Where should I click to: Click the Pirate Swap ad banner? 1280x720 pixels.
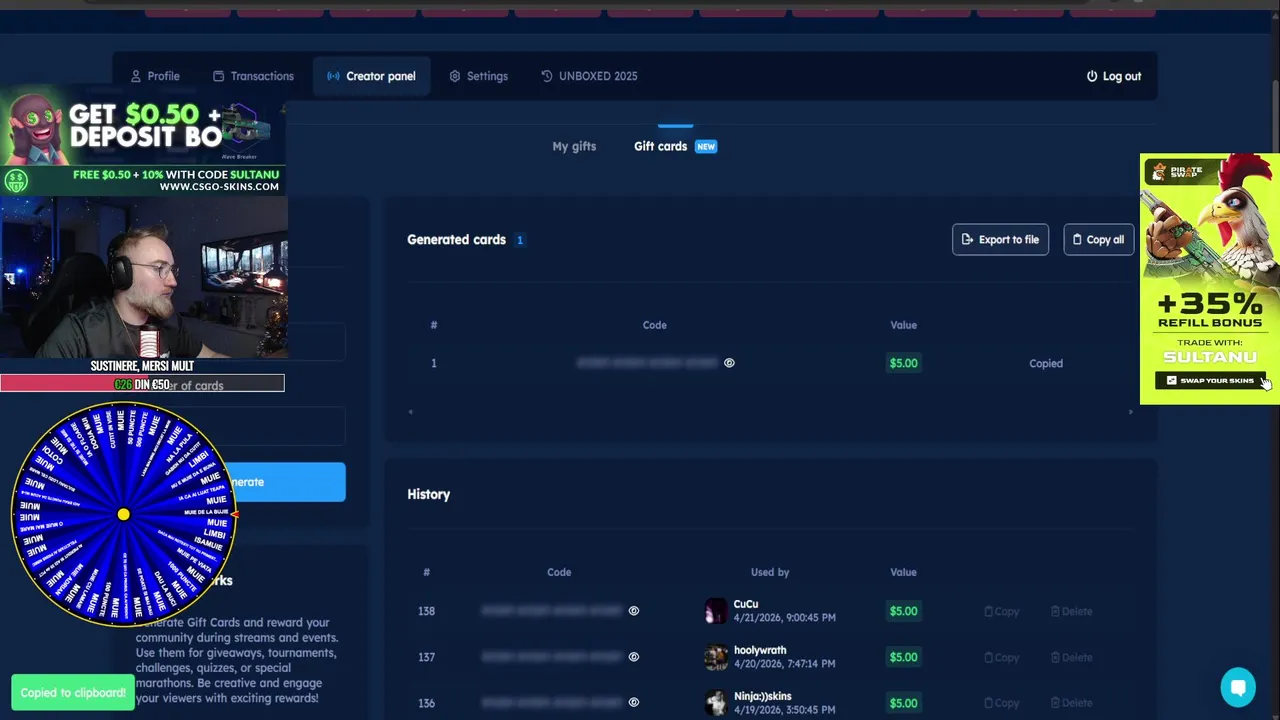point(1210,278)
